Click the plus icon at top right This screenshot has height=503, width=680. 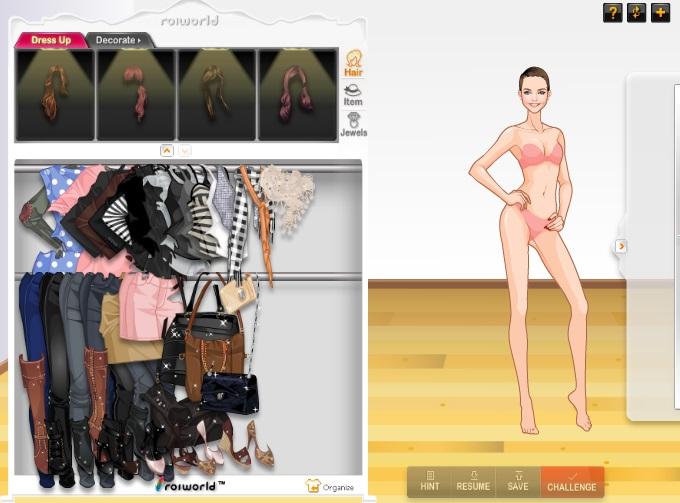(x=661, y=13)
